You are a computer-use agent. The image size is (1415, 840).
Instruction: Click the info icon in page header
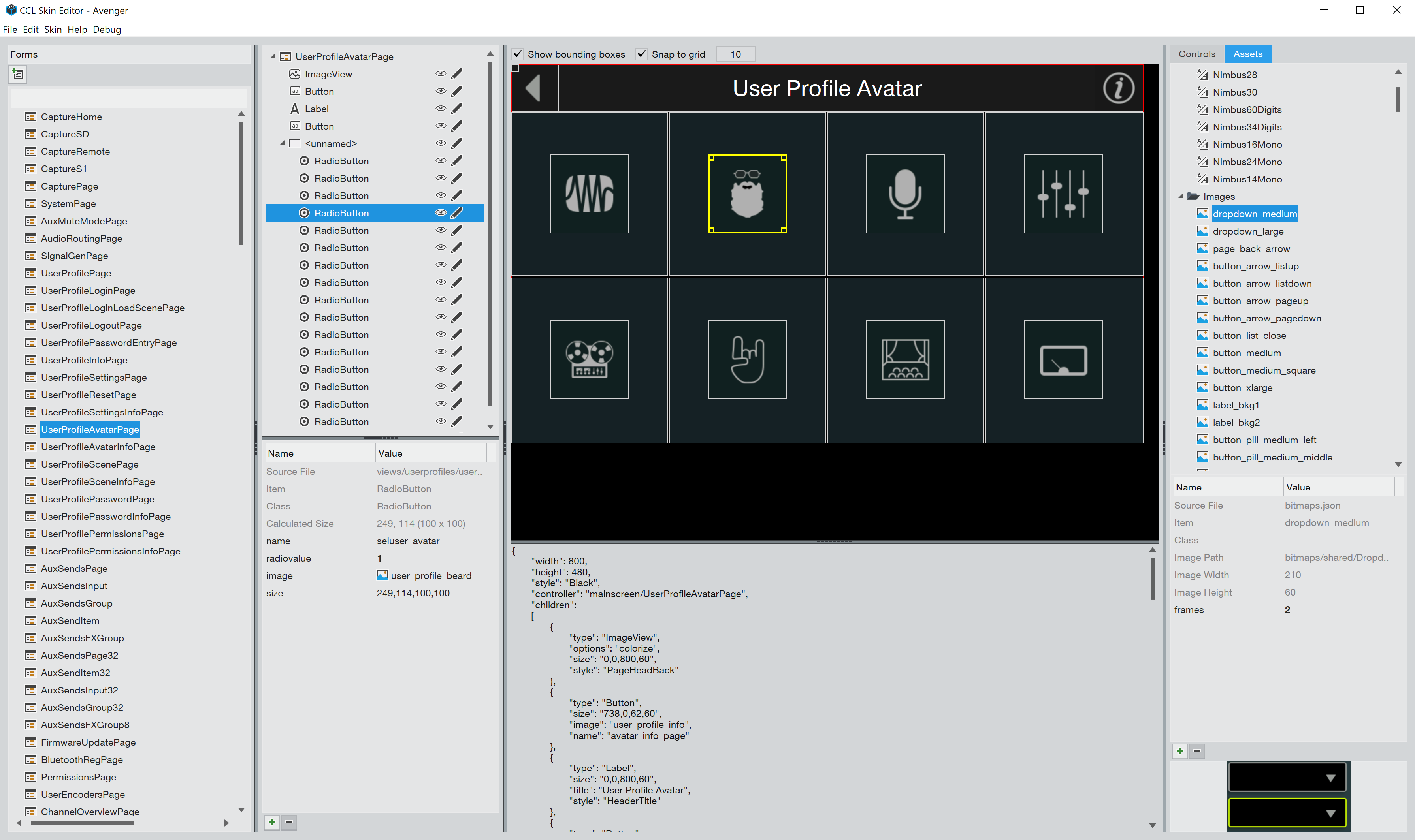pos(1118,88)
